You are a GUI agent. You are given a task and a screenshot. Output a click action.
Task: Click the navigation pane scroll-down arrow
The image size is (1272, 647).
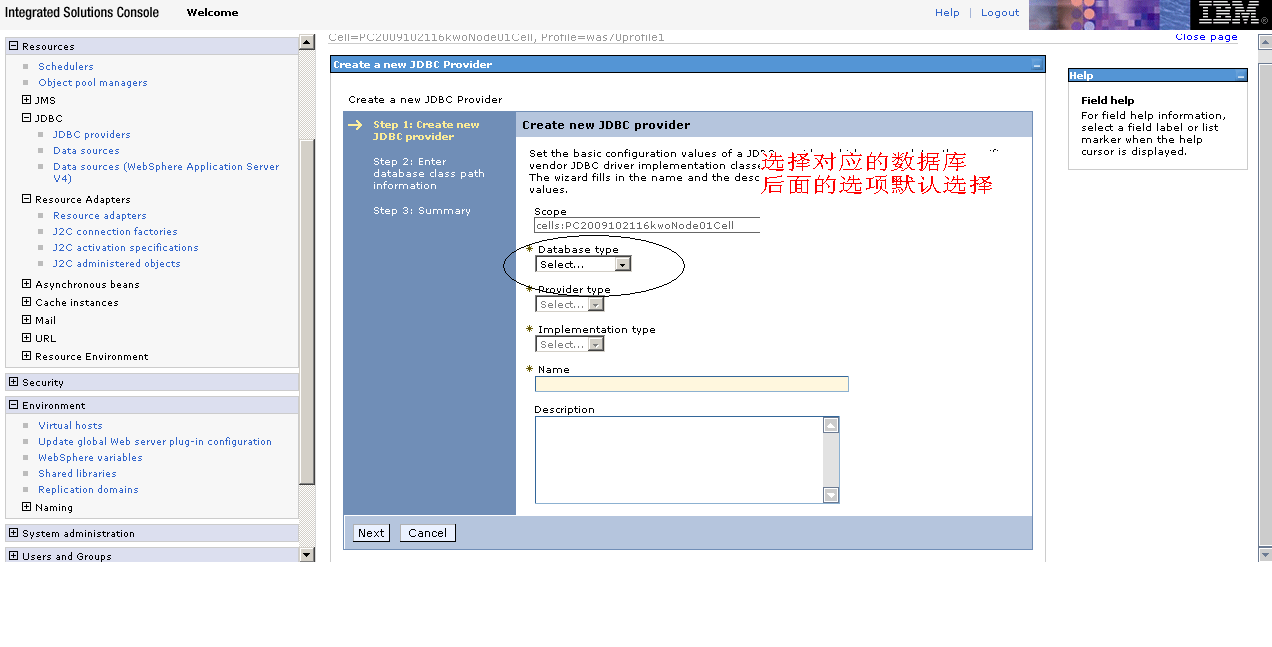pos(307,554)
